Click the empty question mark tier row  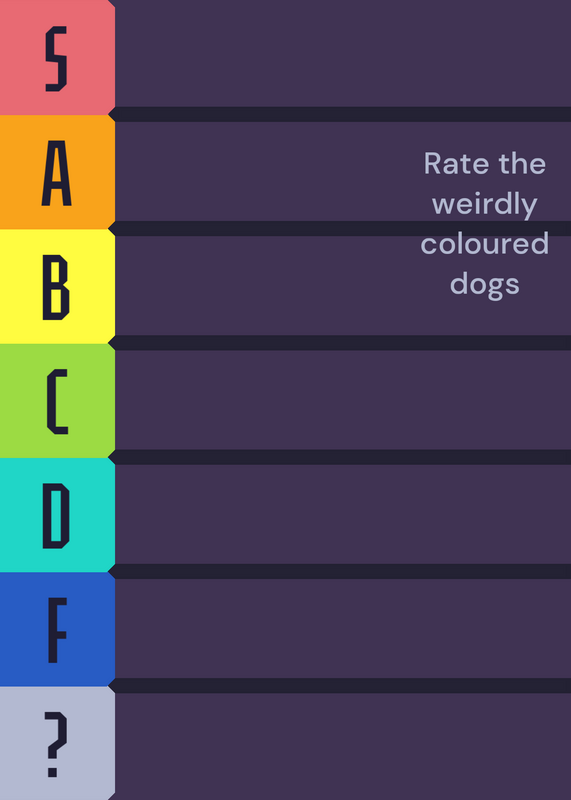[x=343, y=746]
